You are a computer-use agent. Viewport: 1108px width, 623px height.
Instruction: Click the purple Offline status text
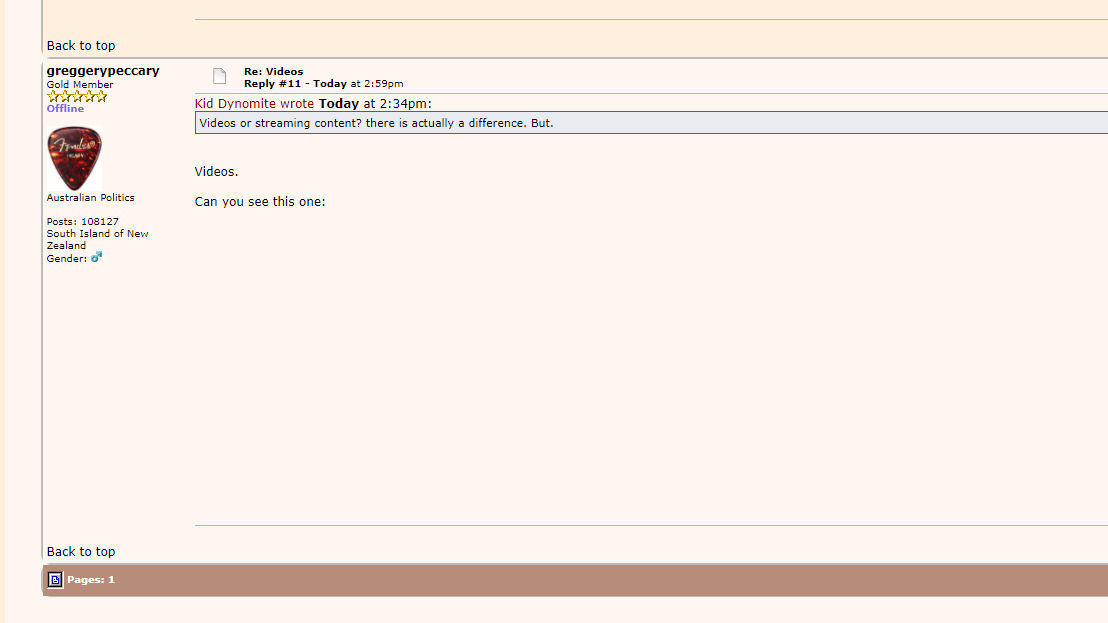[x=65, y=109]
